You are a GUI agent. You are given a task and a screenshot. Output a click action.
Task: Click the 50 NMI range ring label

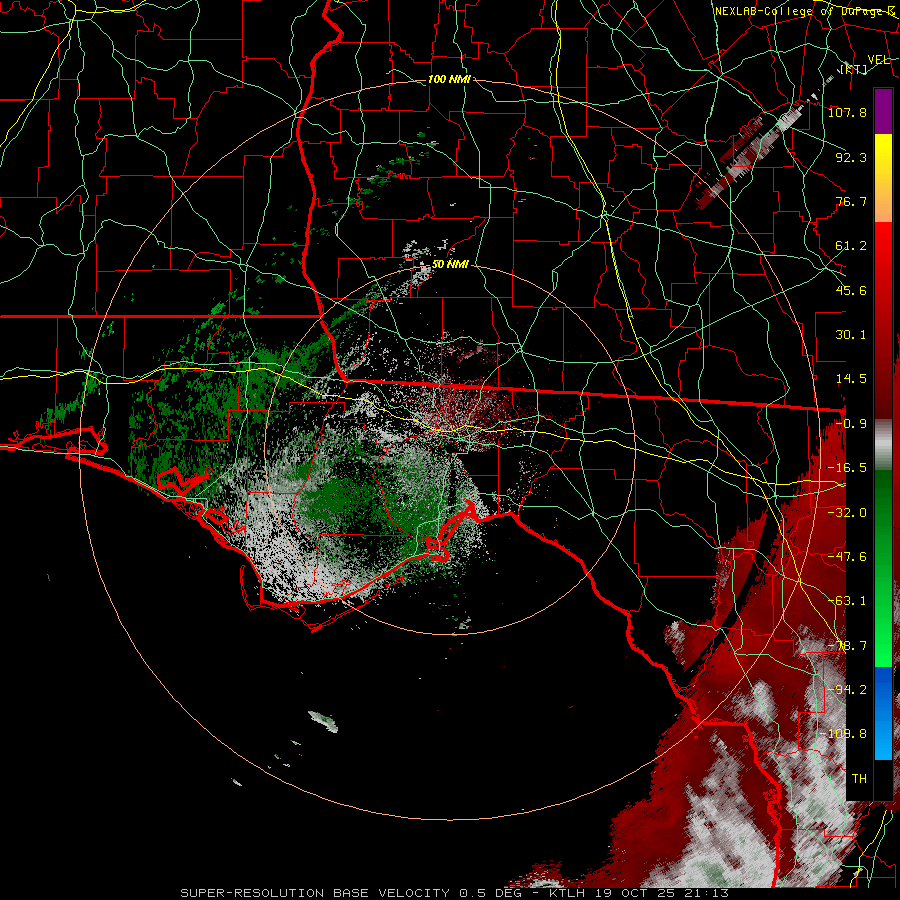[x=450, y=265]
